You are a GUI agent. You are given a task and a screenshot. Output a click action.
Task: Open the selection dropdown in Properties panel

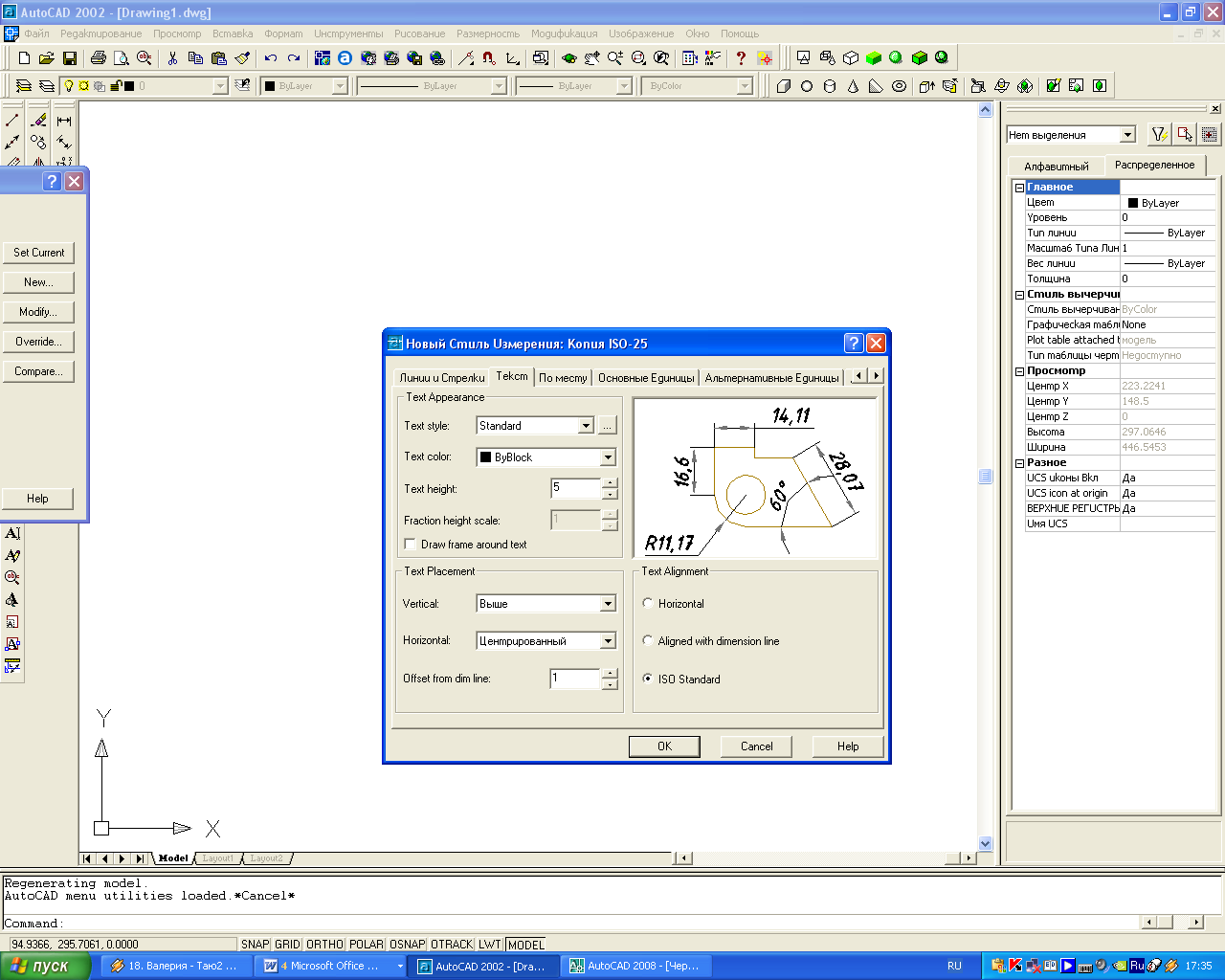(x=1127, y=135)
